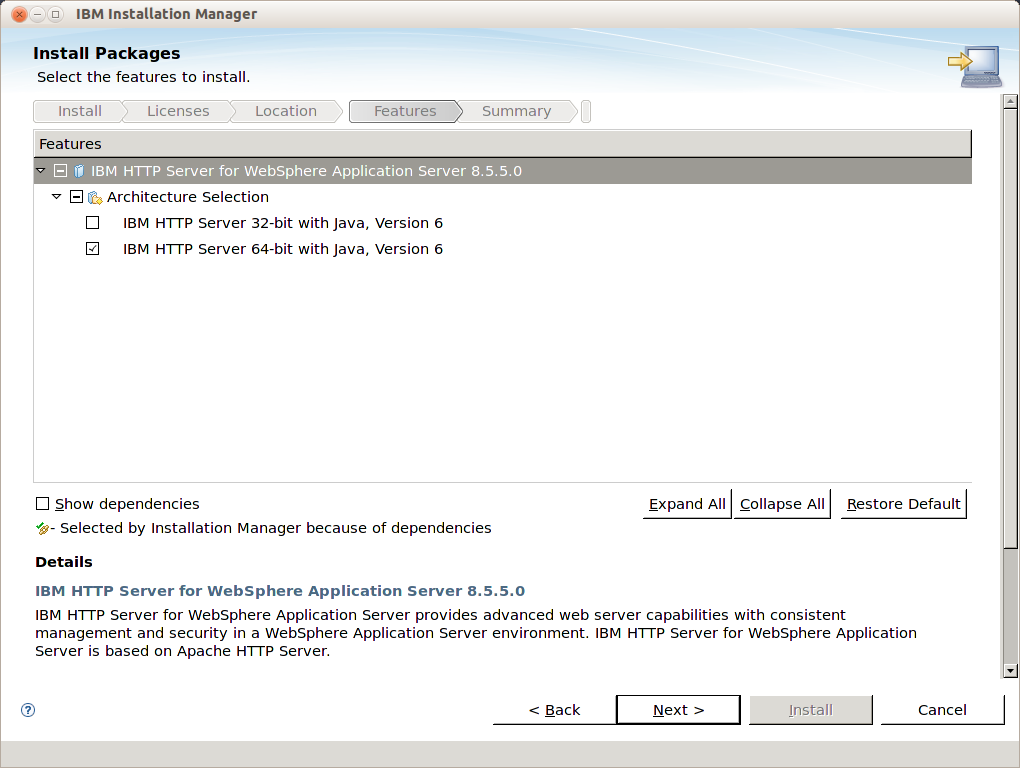Cancel the installation wizard
The image size is (1020, 768).
(x=942, y=710)
